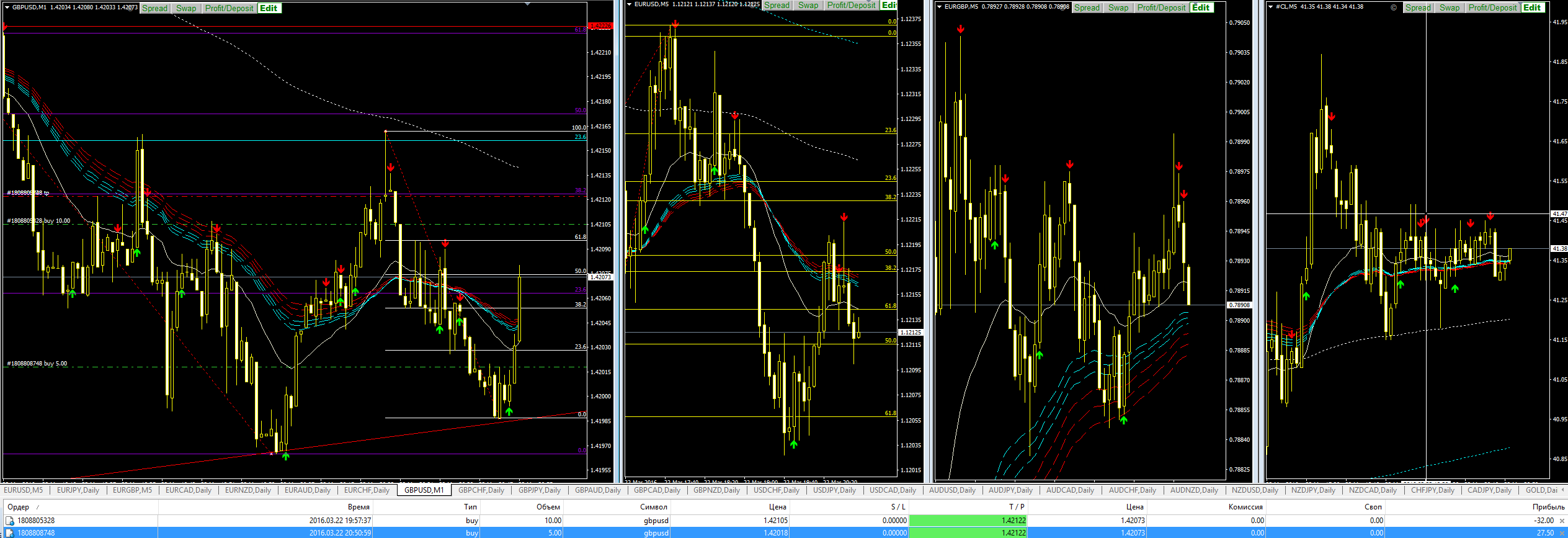The width and height of the screenshot is (1568, 538).
Task: Select the EURAUD,Daily chart tab
Action: [x=308, y=490]
